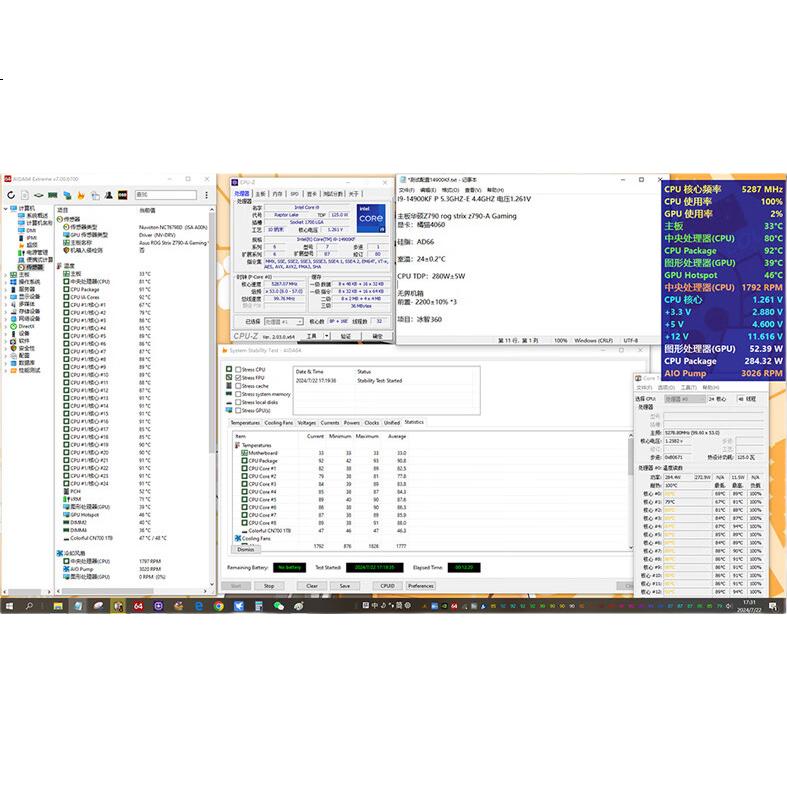
Task: Enable the Stress GPU(s) checkbox
Action: [x=238, y=410]
